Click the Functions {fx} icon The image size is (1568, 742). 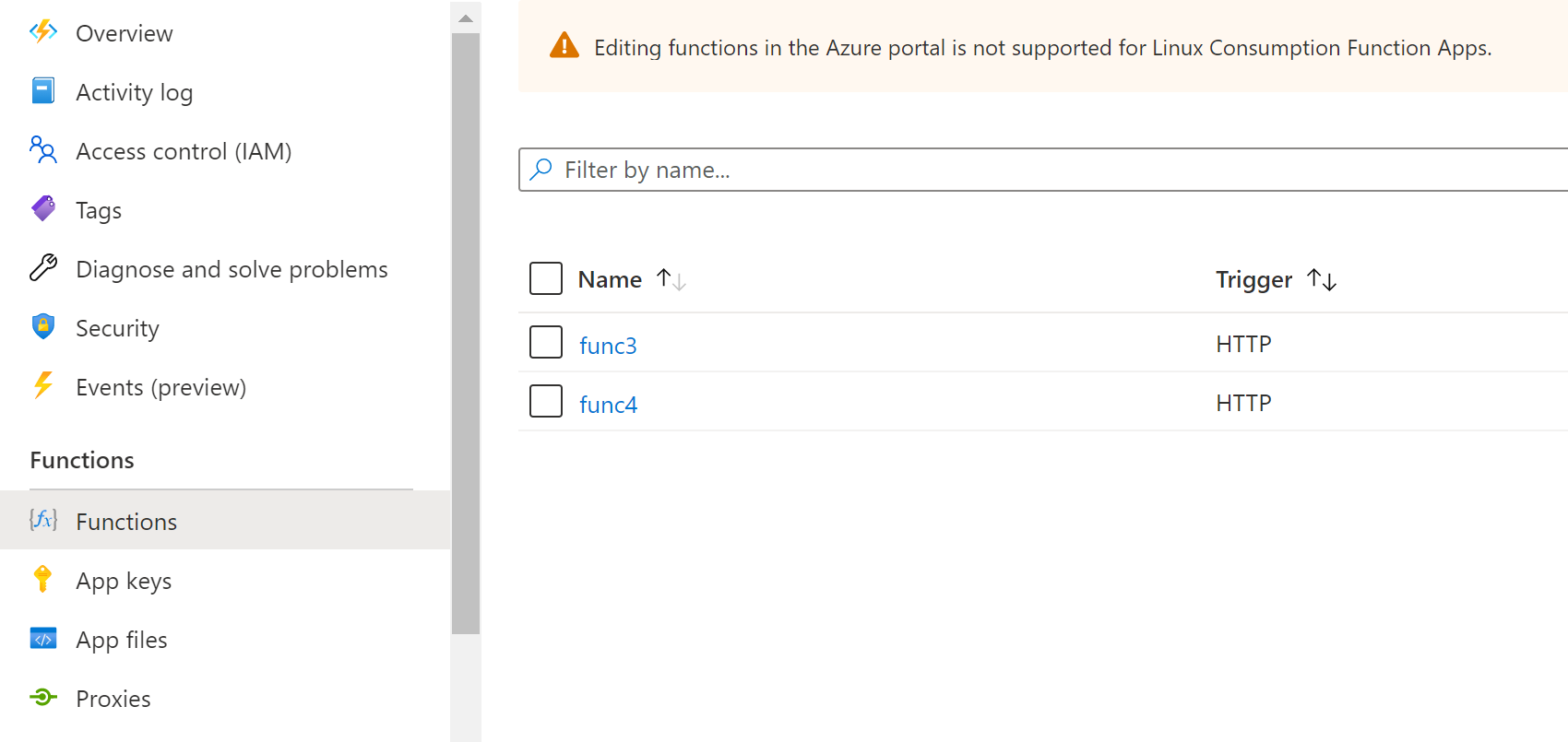click(x=42, y=521)
